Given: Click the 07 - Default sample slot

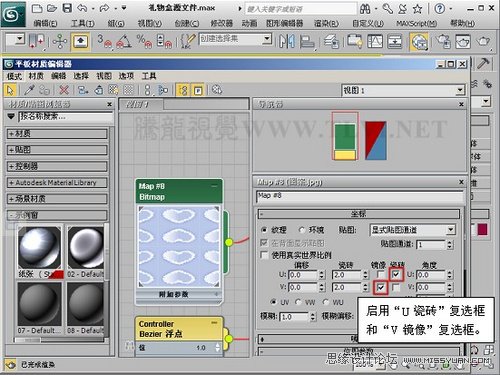Looking at the screenshot, I should tap(39, 303).
